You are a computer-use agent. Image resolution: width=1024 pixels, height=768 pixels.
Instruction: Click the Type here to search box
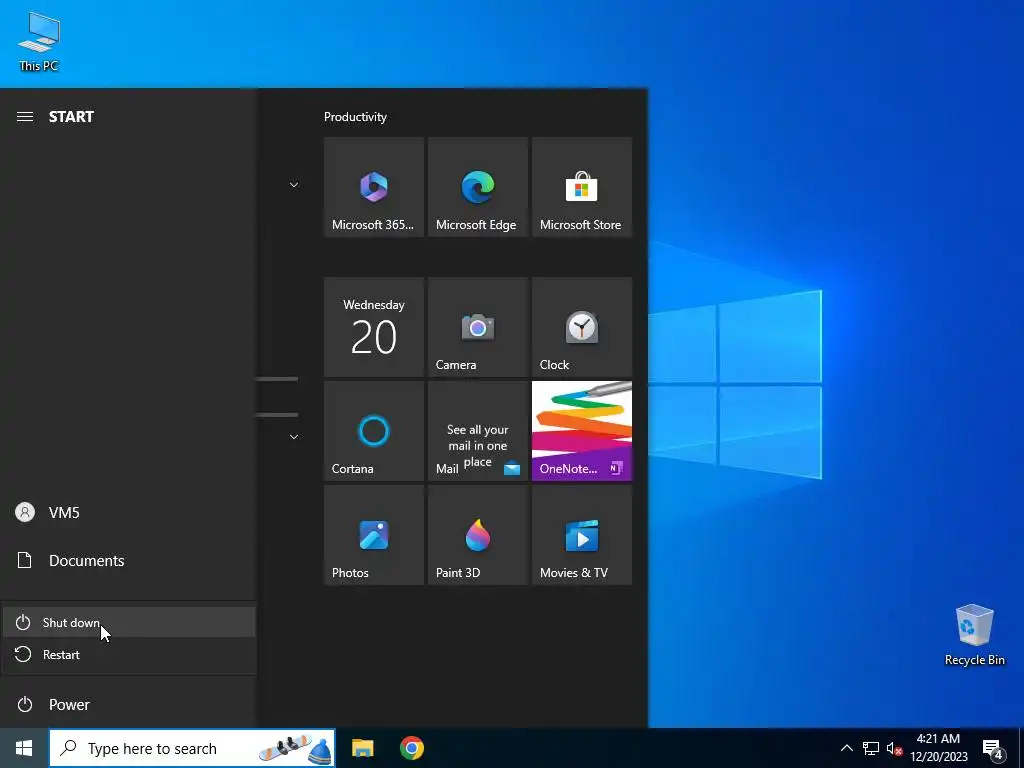[x=192, y=748]
